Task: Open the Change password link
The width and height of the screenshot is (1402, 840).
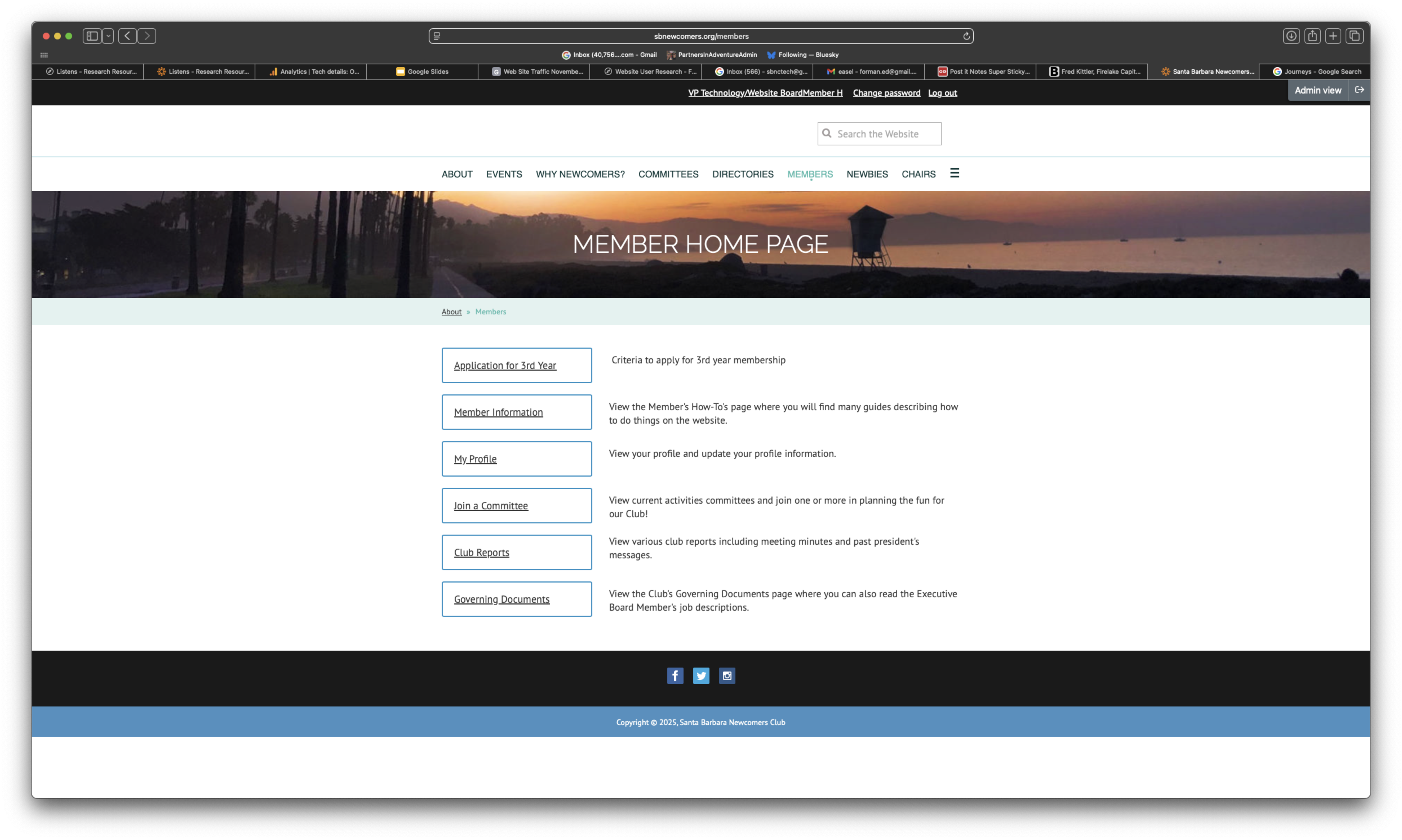Action: [886, 92]
